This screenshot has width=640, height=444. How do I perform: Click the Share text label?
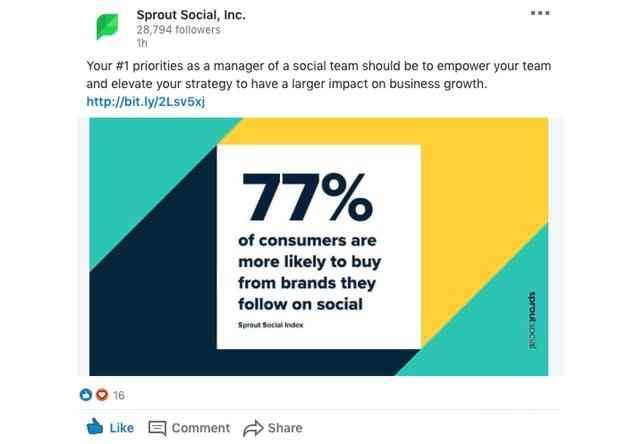(x=285, y=428)
